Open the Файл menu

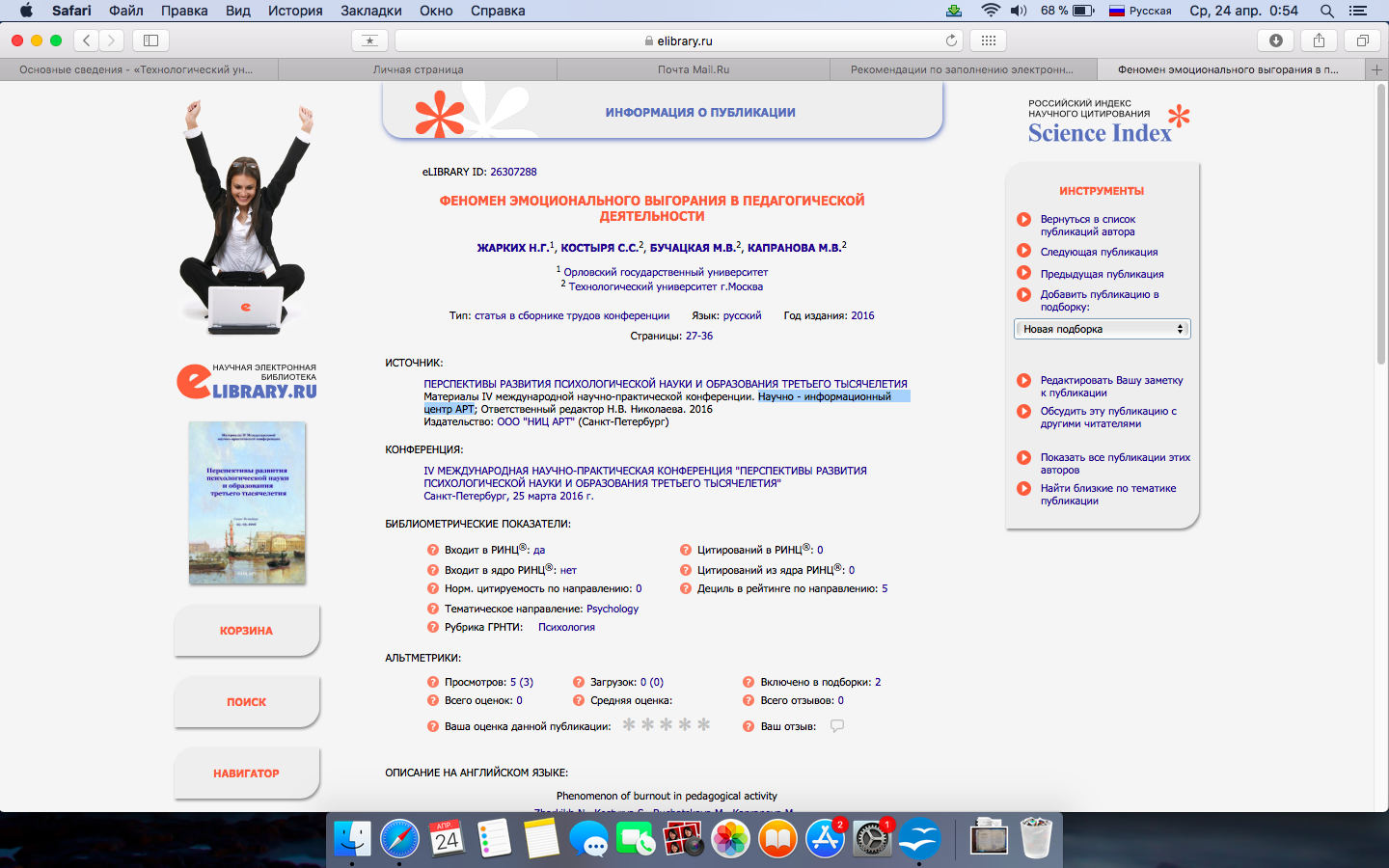(126, 11)
